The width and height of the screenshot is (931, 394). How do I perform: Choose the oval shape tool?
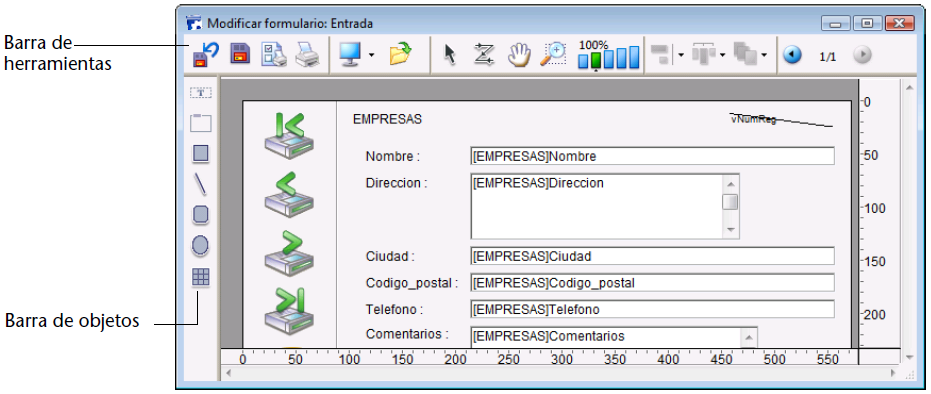click(x=201, y=246)
